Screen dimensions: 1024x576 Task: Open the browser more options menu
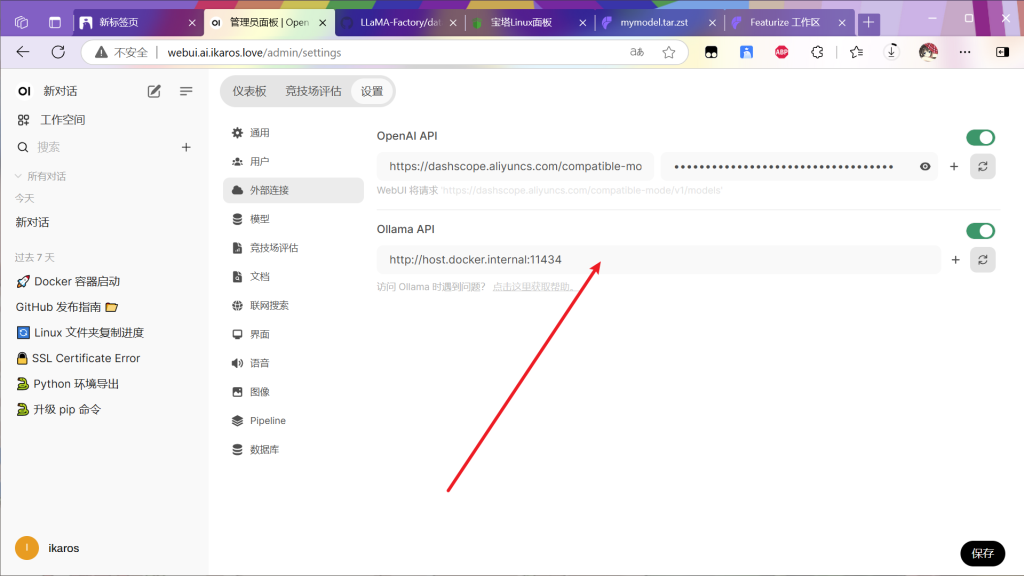[x=965, y=52]
